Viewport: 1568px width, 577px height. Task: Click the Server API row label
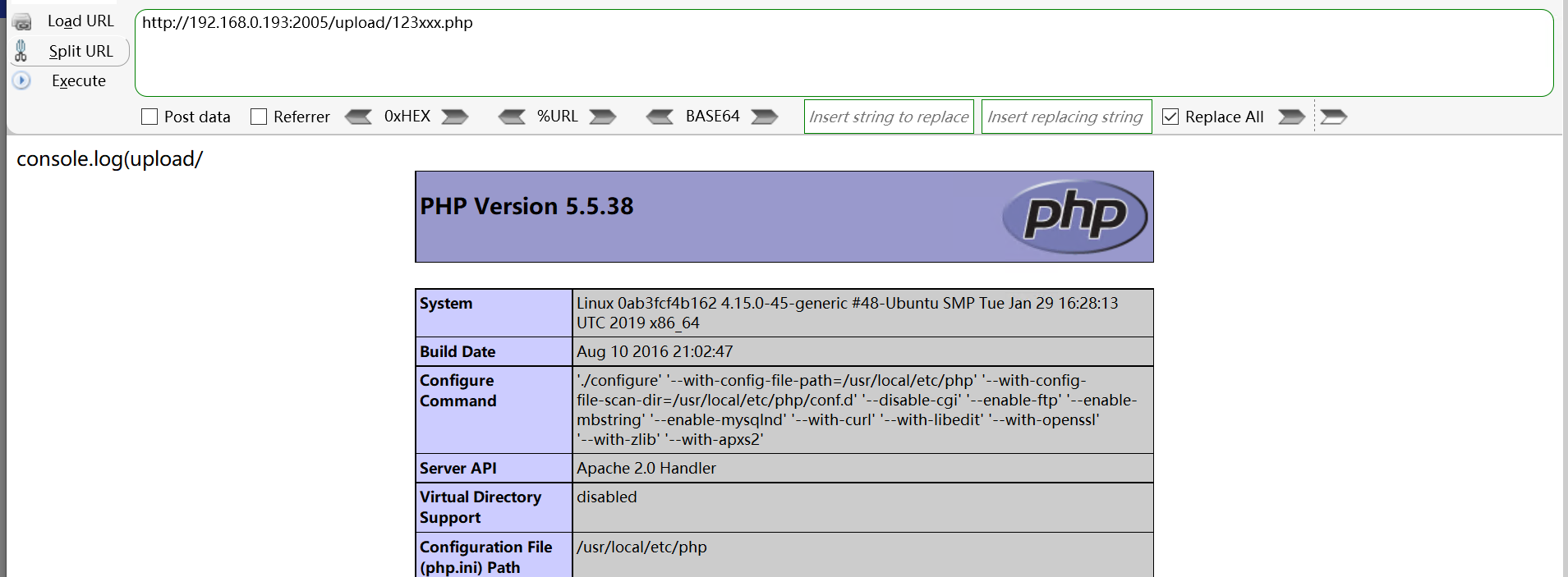coord(458,469)
